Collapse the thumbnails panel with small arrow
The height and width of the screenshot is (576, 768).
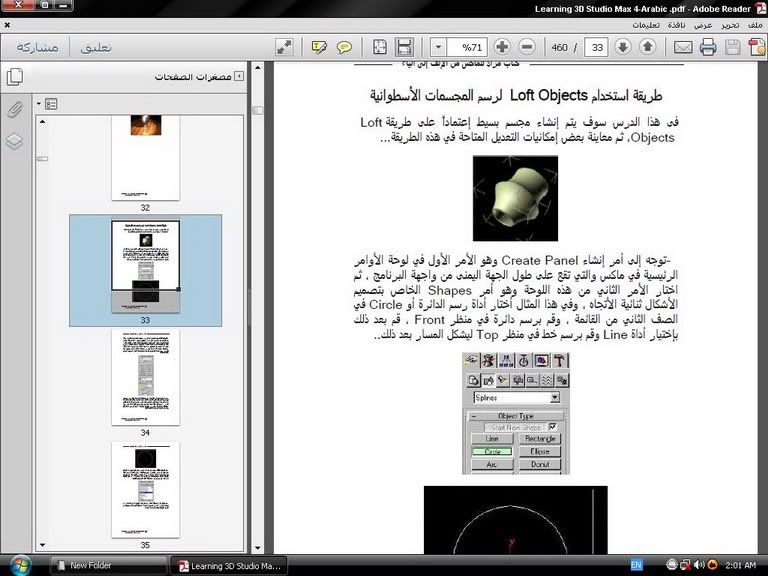click(239, 76)
